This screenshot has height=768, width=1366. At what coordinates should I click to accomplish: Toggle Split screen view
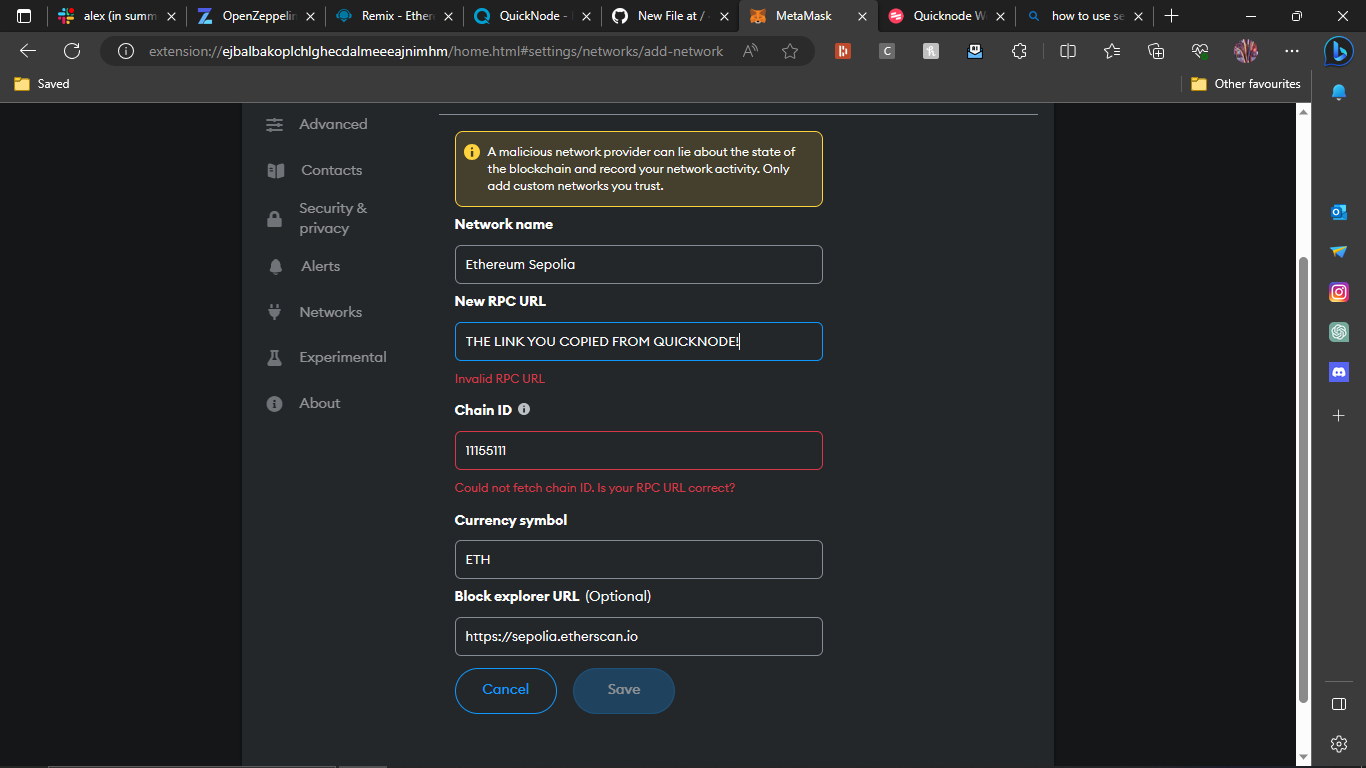point(1068,51)
